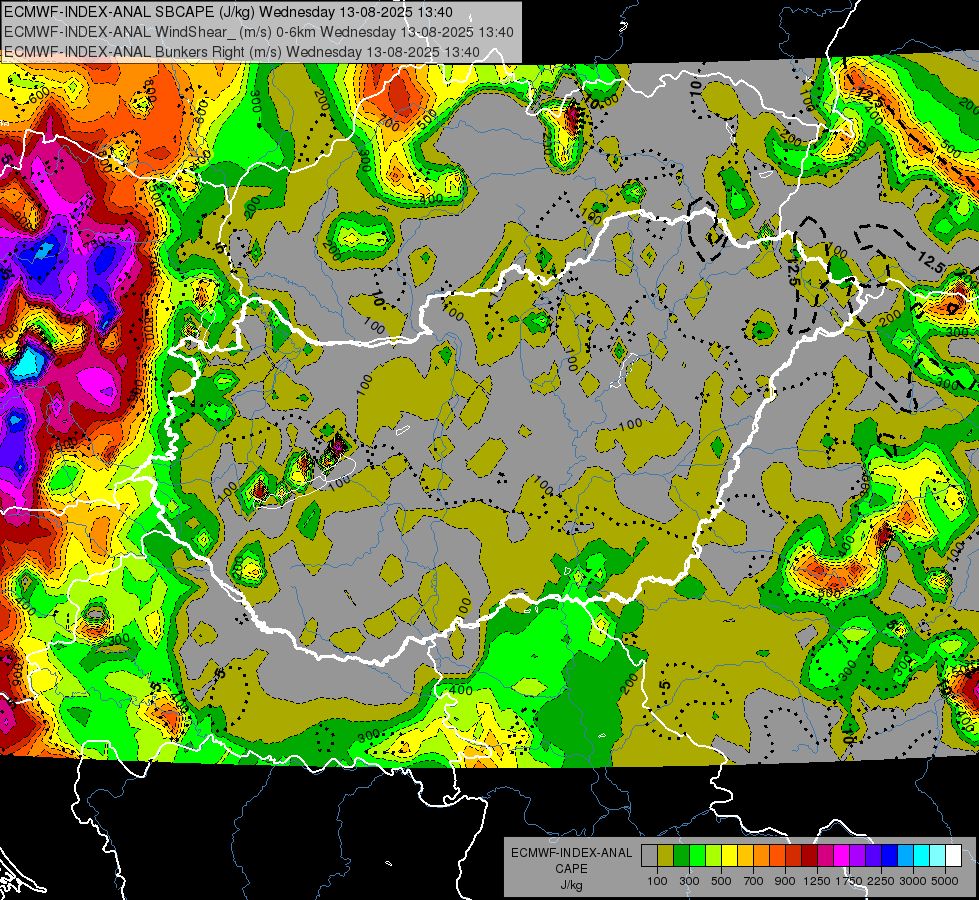Click the legend scale value 1750
979x900 pixels.
coord(849,881)
